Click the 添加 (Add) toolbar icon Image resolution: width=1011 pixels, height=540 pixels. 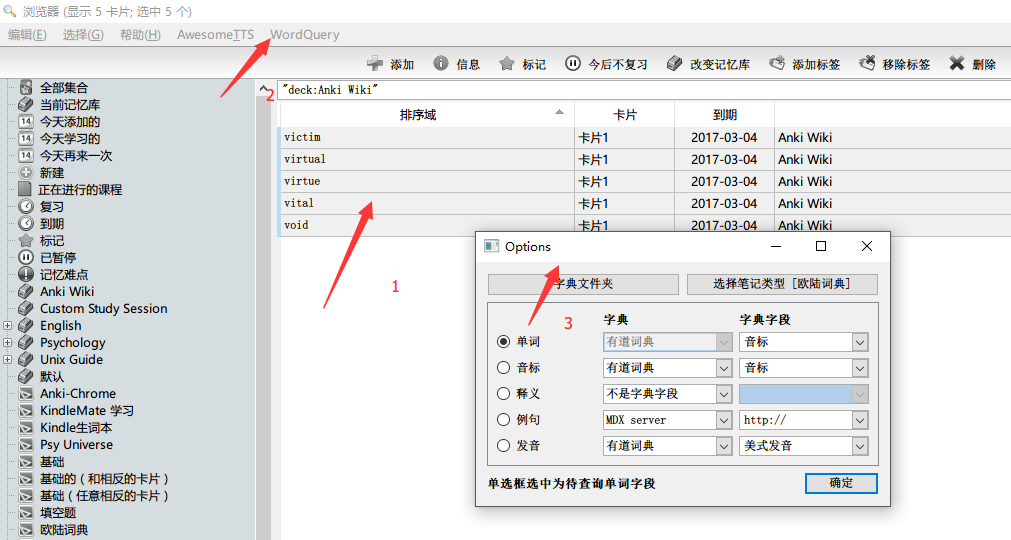point(376,64)
